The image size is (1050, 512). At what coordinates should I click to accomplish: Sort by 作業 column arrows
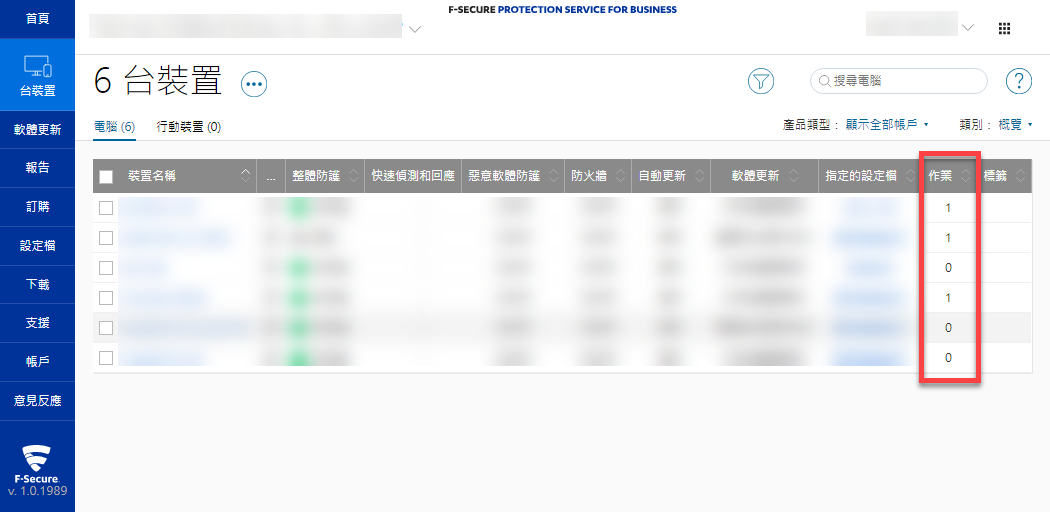[965, 176]
